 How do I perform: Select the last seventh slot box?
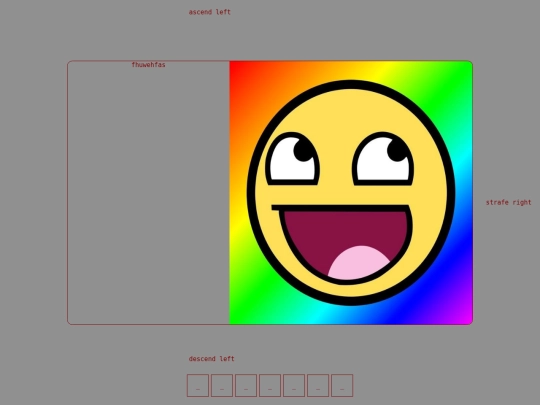(x=342, y=385)
